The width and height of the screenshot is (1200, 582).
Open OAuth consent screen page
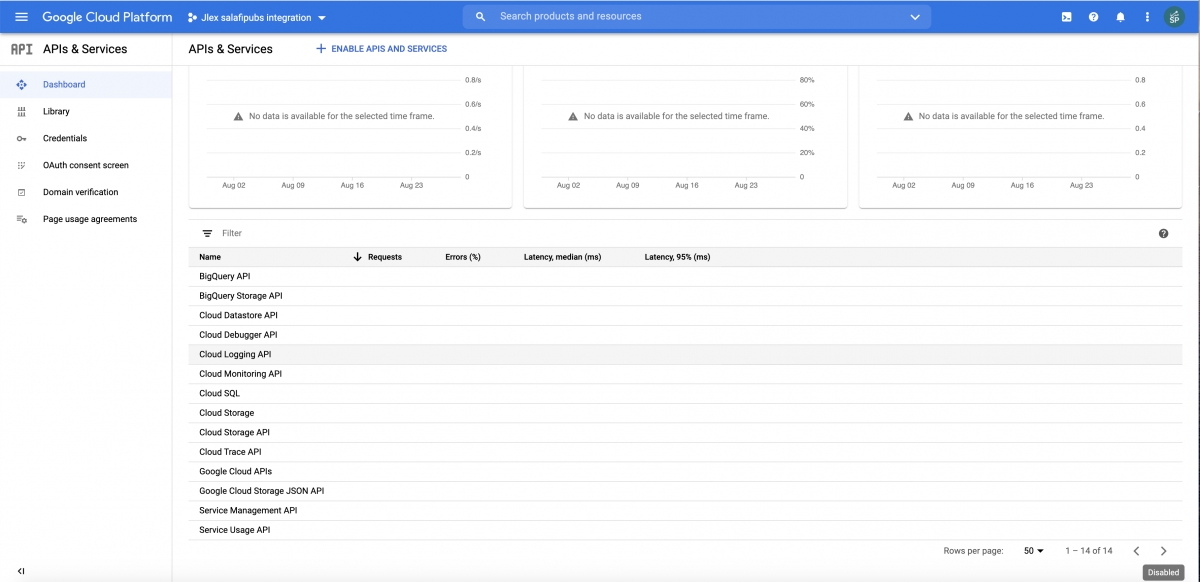click(x=85, y=165)
